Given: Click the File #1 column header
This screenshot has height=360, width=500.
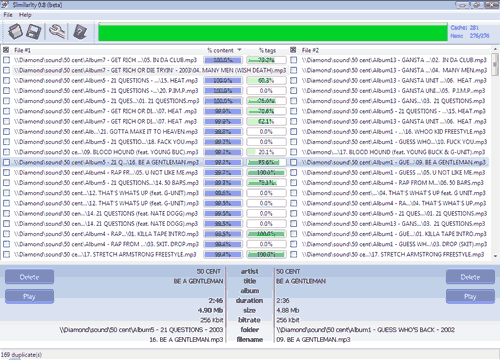Looking at the screenshot, I should click(22, 50).
